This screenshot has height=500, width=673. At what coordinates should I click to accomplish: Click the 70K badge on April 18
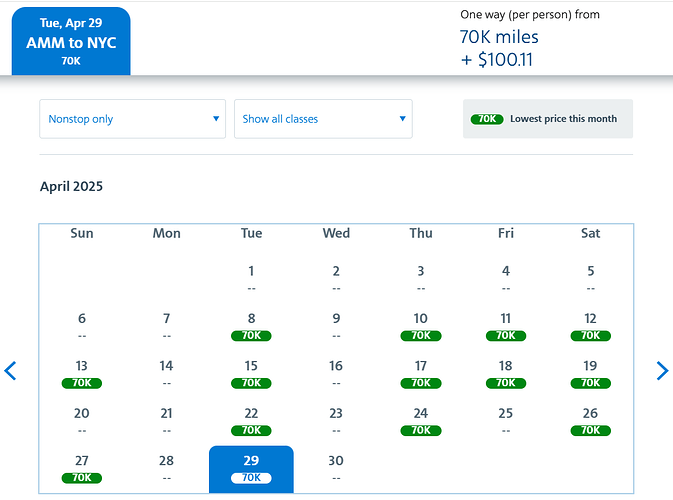pos(506,383)
